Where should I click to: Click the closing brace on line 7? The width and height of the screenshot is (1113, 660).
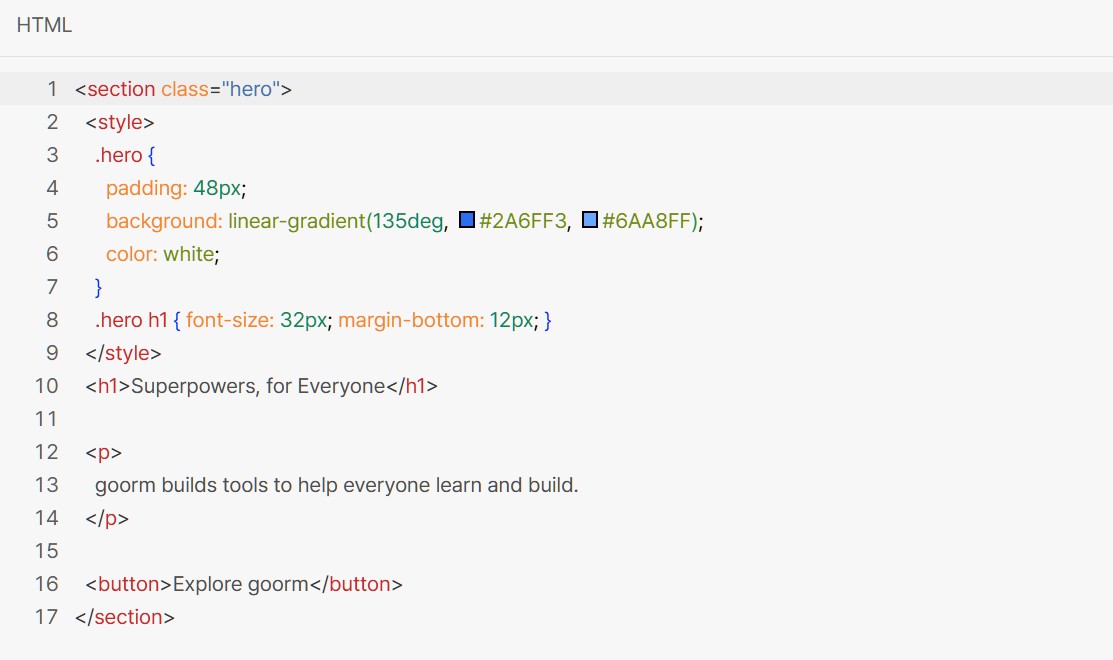tap(99, 287)
